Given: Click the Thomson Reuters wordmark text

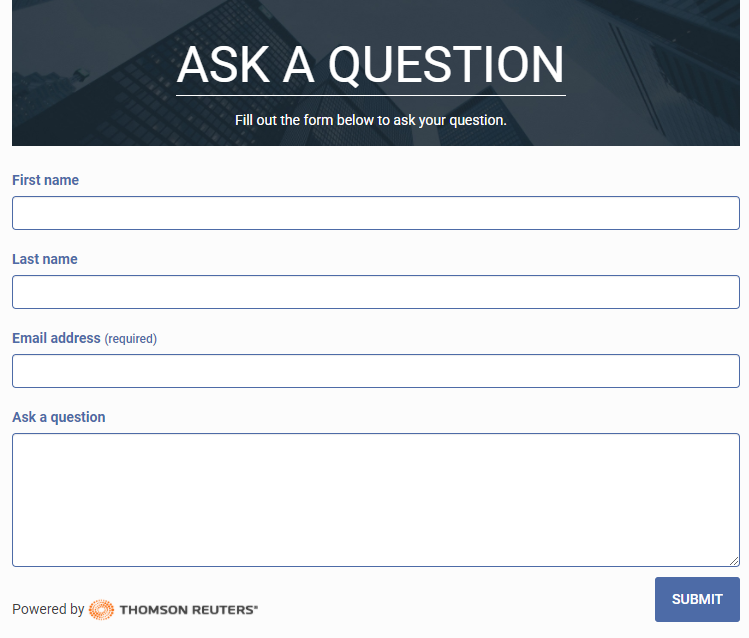Looking at the screenshot, I should (186, 609).
